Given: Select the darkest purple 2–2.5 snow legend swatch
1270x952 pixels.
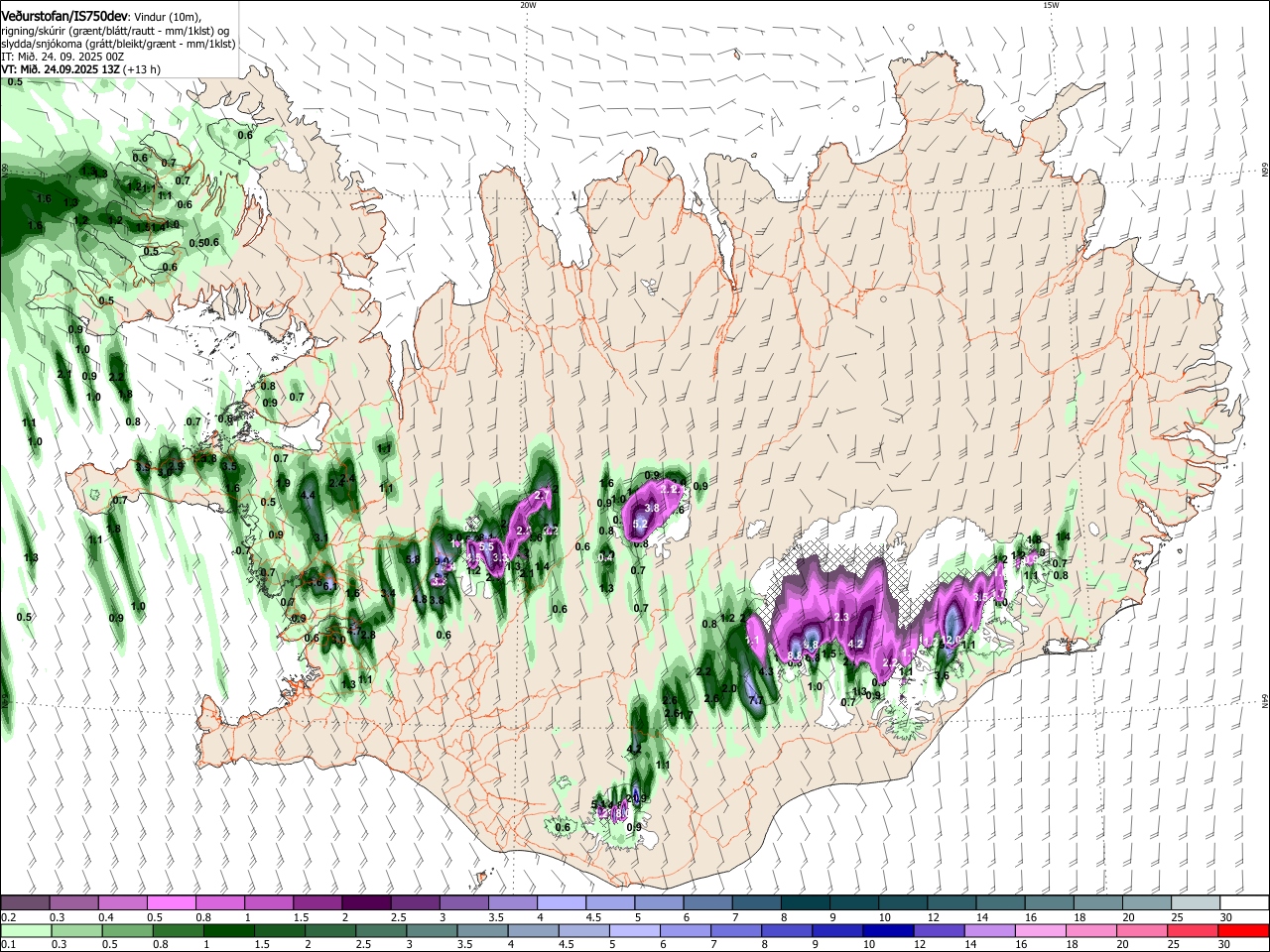Looking at the screenshot, I should tap(366, 903).
